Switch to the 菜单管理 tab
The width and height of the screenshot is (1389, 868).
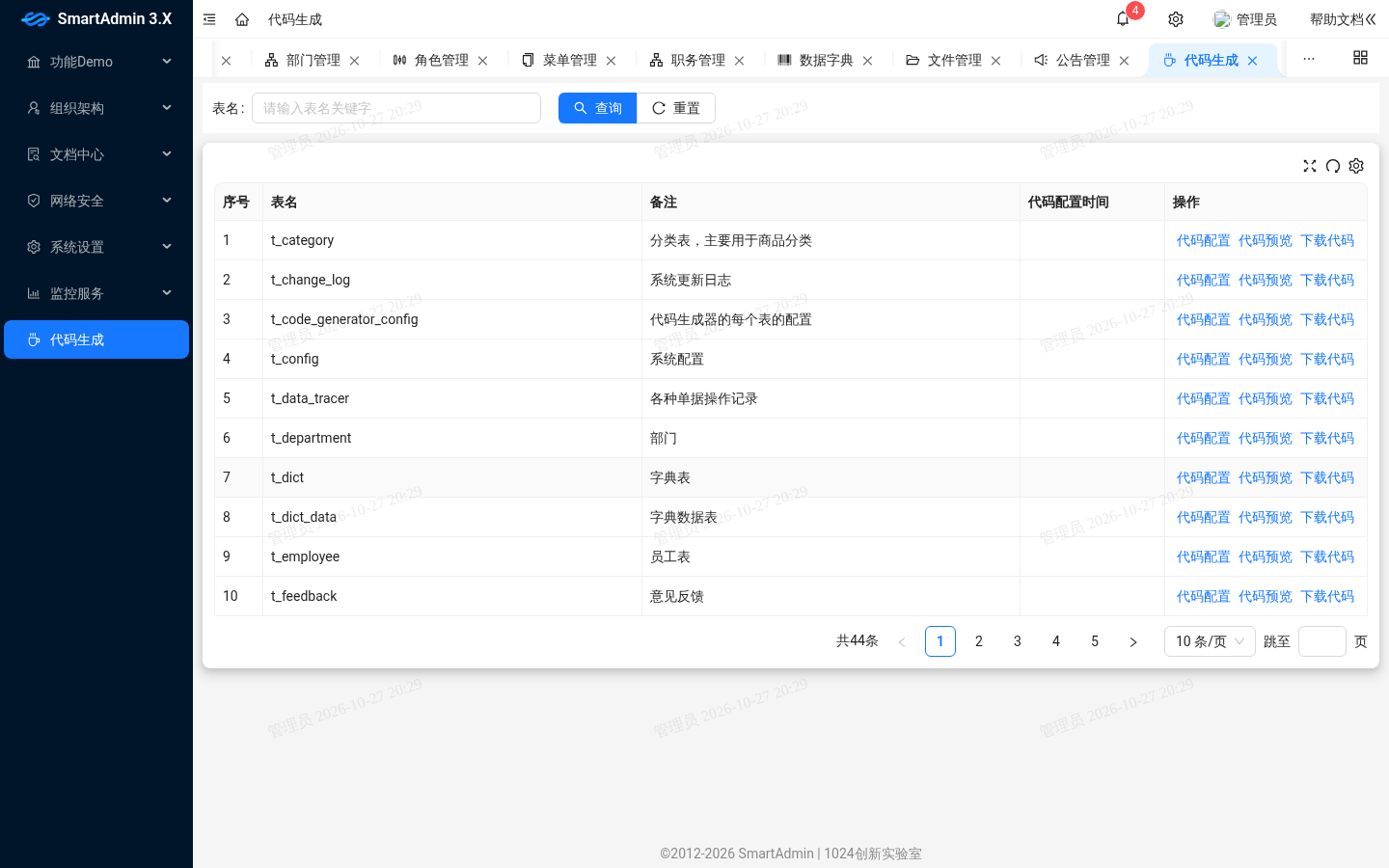pos(569,60)
